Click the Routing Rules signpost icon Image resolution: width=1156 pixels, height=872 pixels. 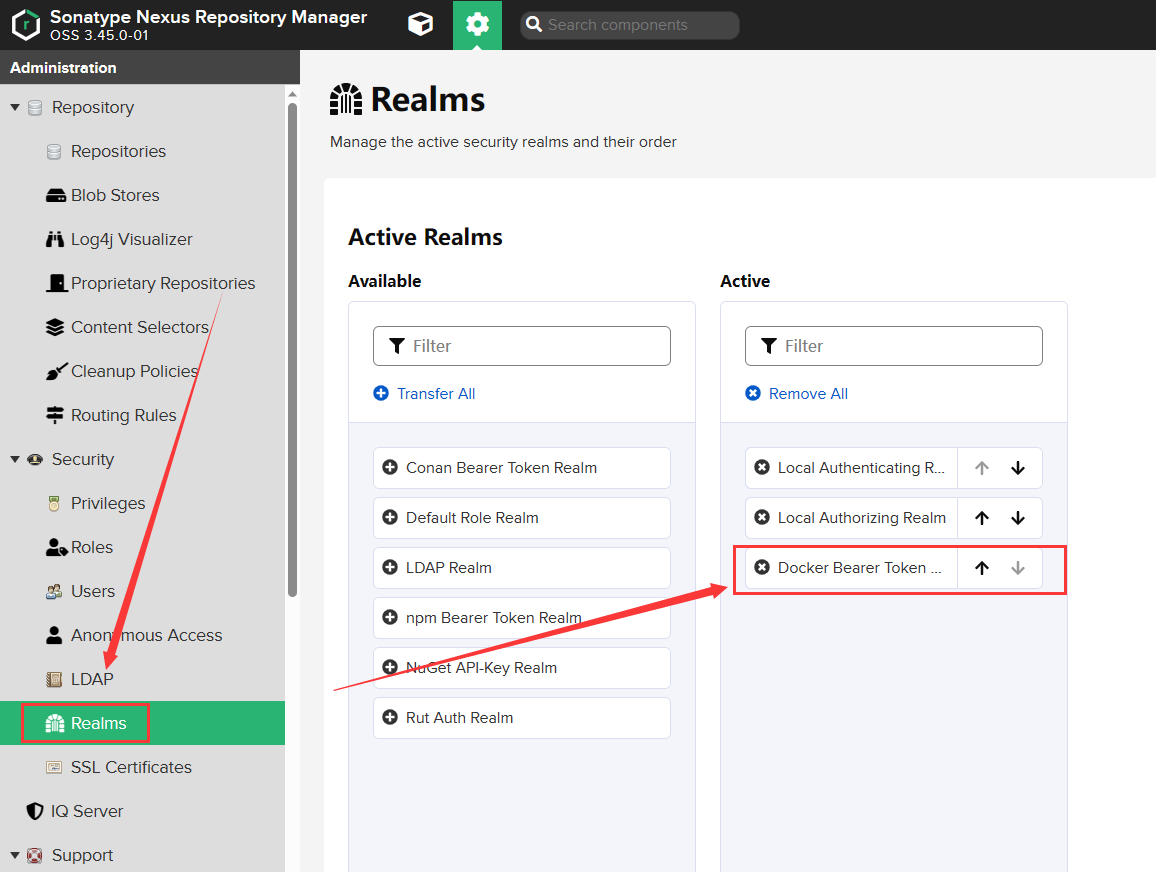click(55, 415)
